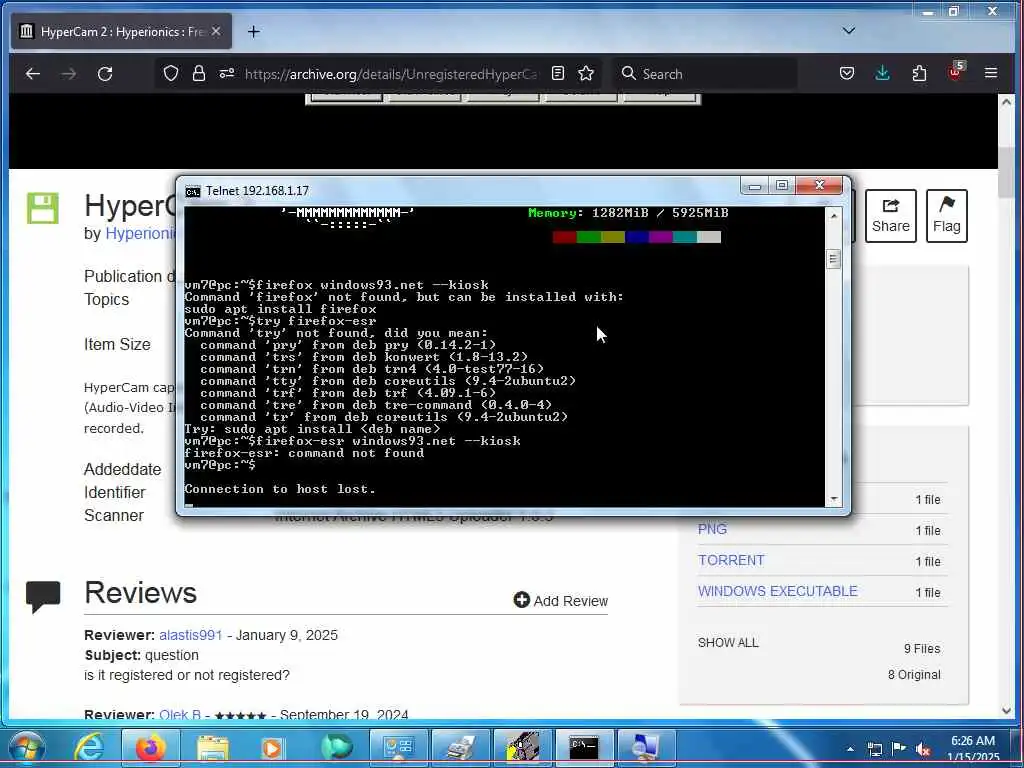Expand the list-all-tabs chevron

click(x=848, y=31)
